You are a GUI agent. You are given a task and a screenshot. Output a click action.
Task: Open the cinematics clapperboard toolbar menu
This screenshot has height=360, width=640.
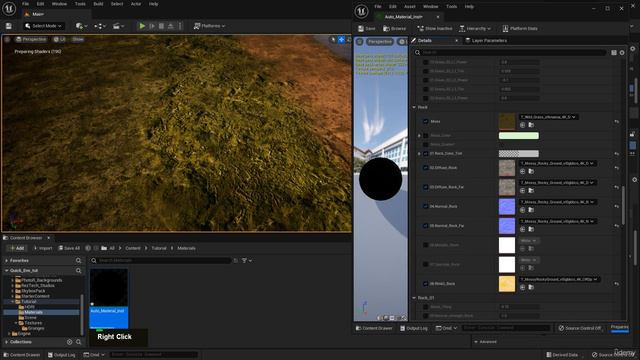[x=118, y=26]
